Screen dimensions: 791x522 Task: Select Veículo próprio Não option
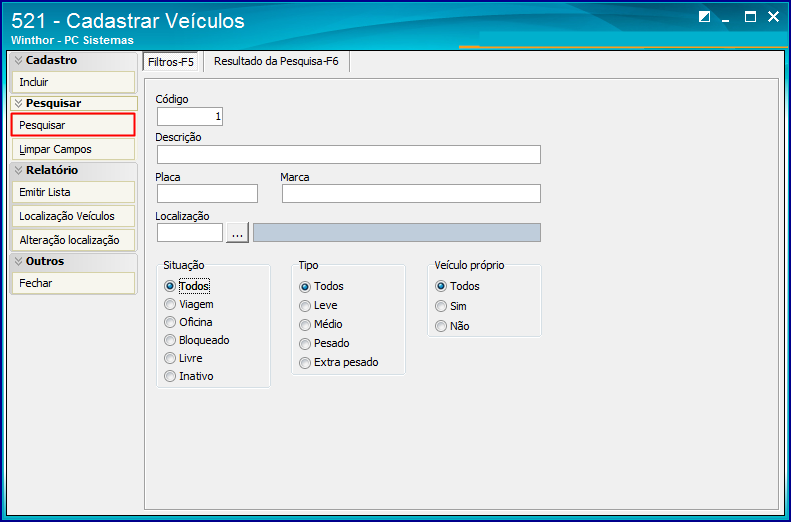[452, 326]
